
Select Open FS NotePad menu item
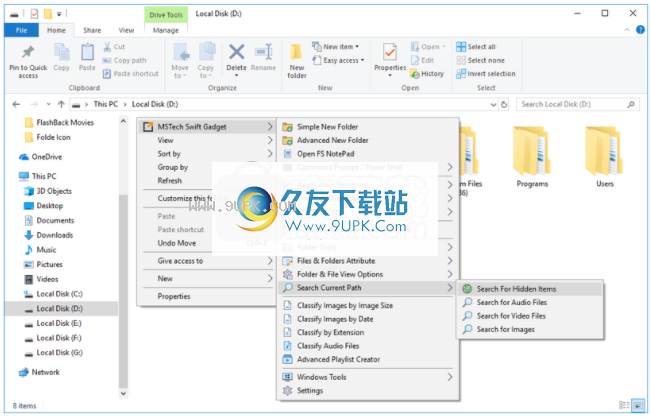point(368,154)
